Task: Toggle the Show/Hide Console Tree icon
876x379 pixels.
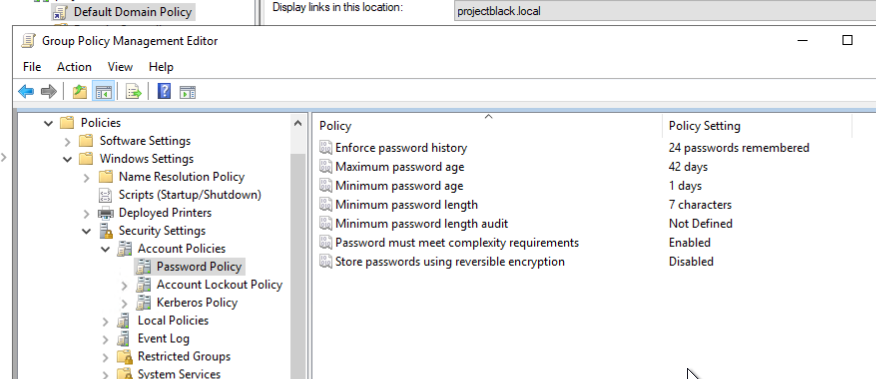Action: pyautogui.click(x=103, y=92)
